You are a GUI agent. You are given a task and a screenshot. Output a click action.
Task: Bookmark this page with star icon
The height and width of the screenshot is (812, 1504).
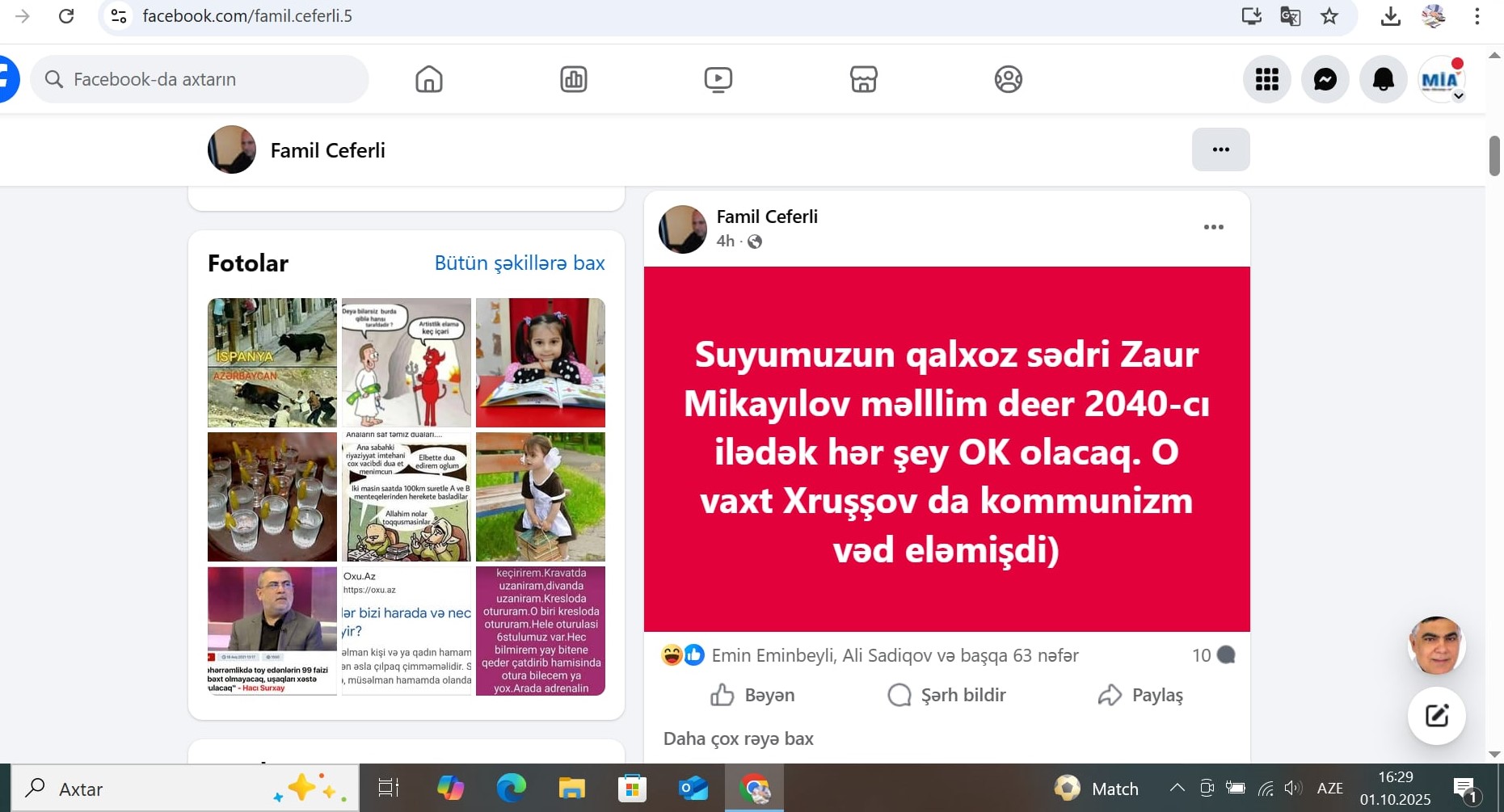click(x=1329, y=16)
